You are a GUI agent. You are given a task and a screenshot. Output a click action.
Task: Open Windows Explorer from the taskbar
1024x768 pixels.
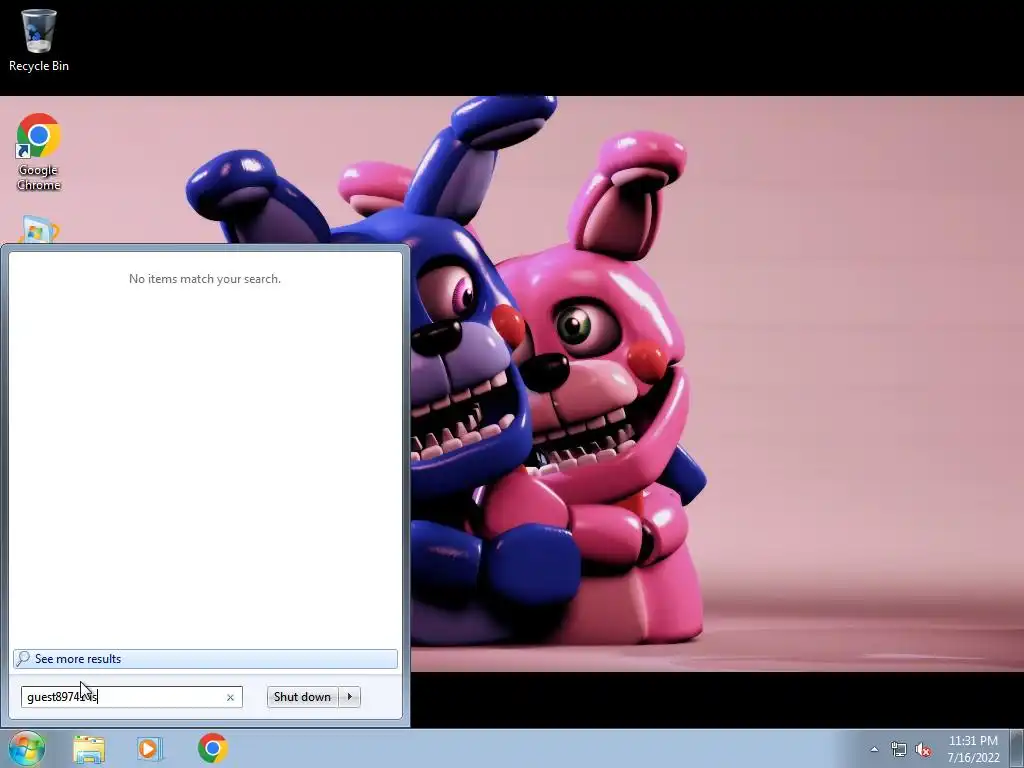(x=89, y=748)
